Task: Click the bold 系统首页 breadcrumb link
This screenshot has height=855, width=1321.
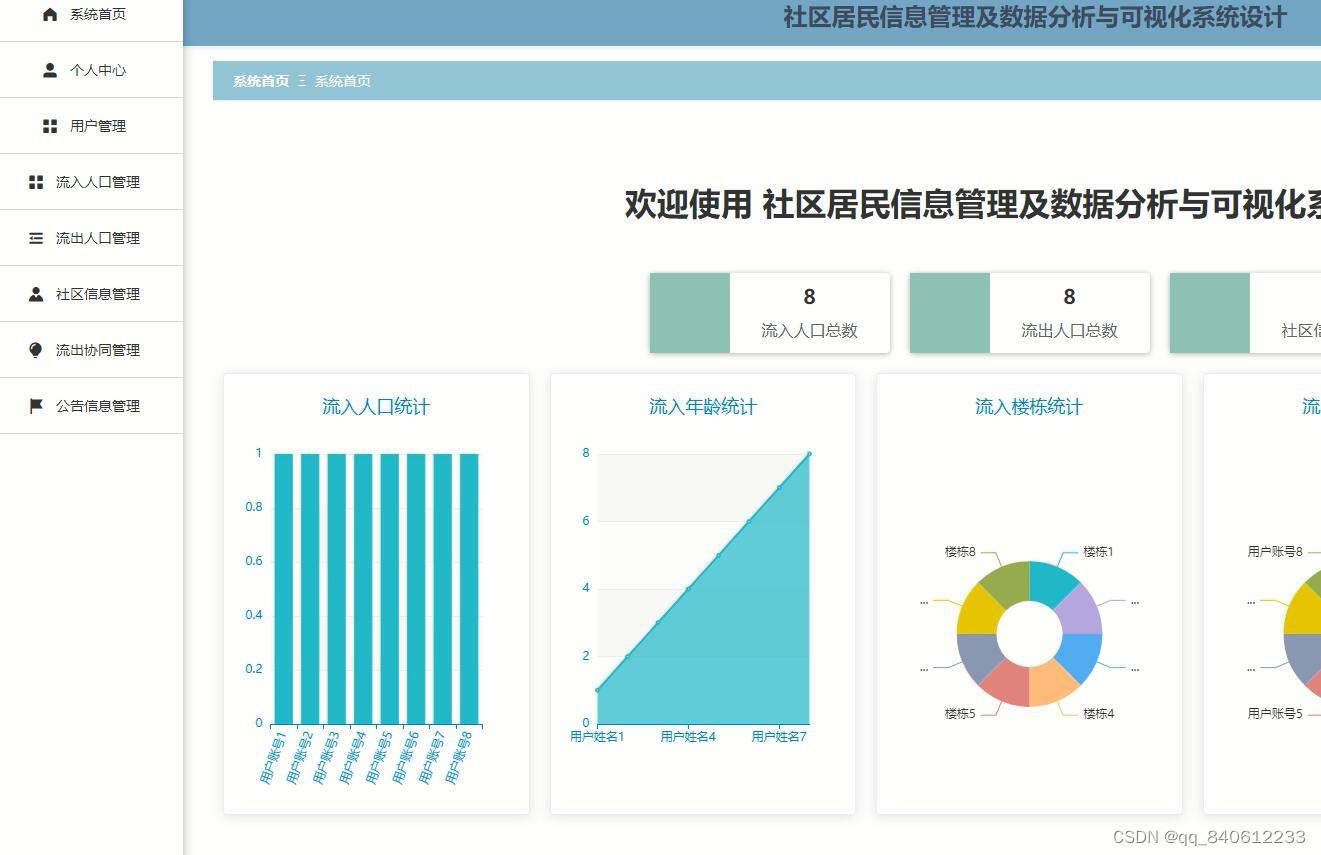Action: [261, 81]
